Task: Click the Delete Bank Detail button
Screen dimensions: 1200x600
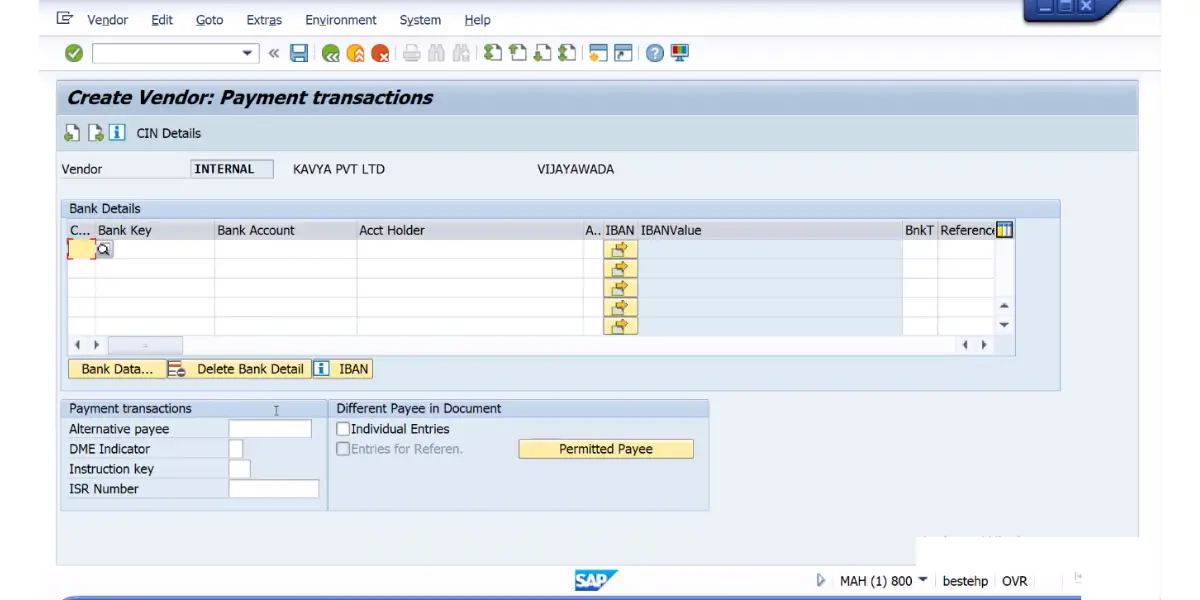Action: 239,369
